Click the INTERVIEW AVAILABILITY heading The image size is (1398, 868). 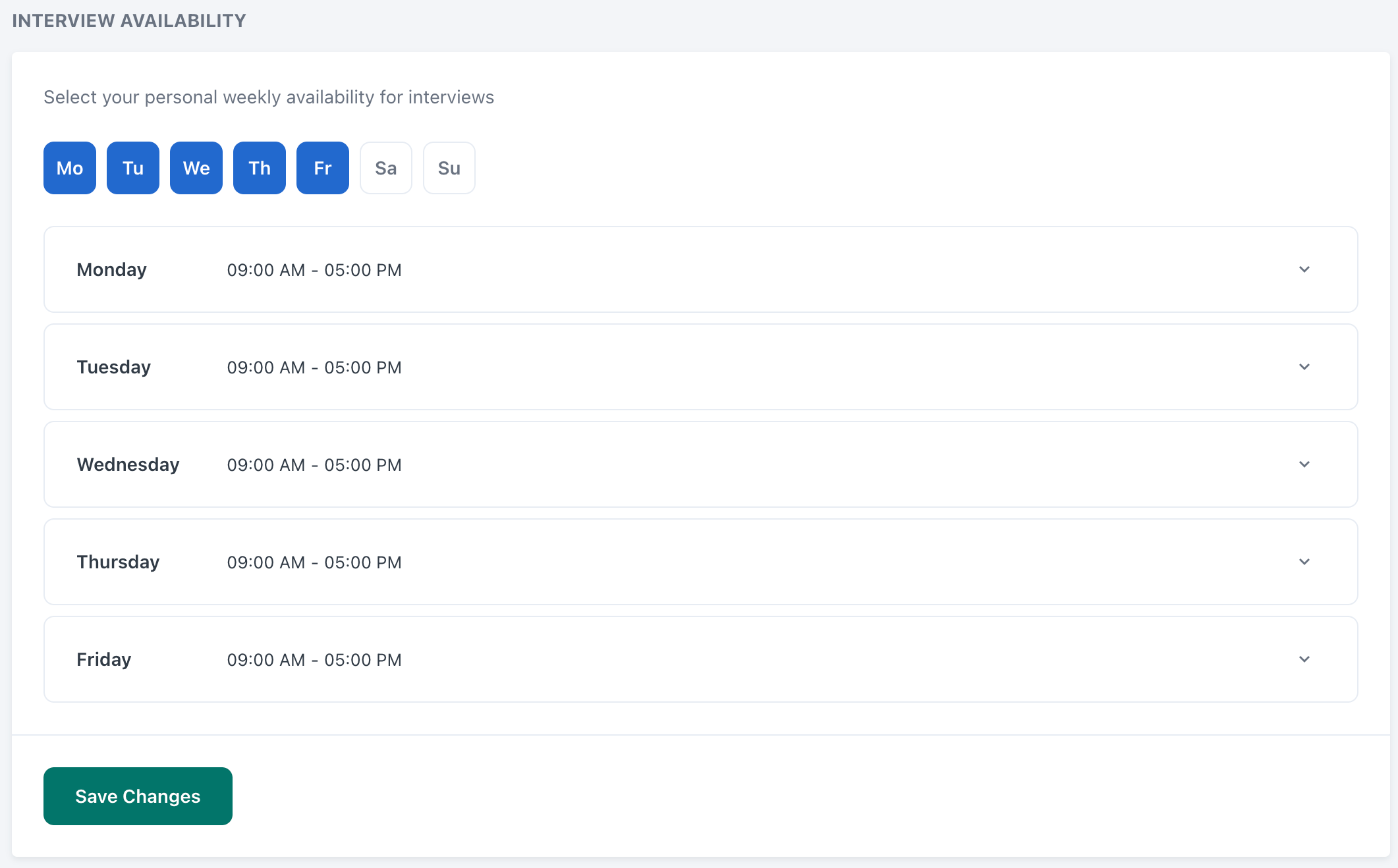click(x=128, y=20)
